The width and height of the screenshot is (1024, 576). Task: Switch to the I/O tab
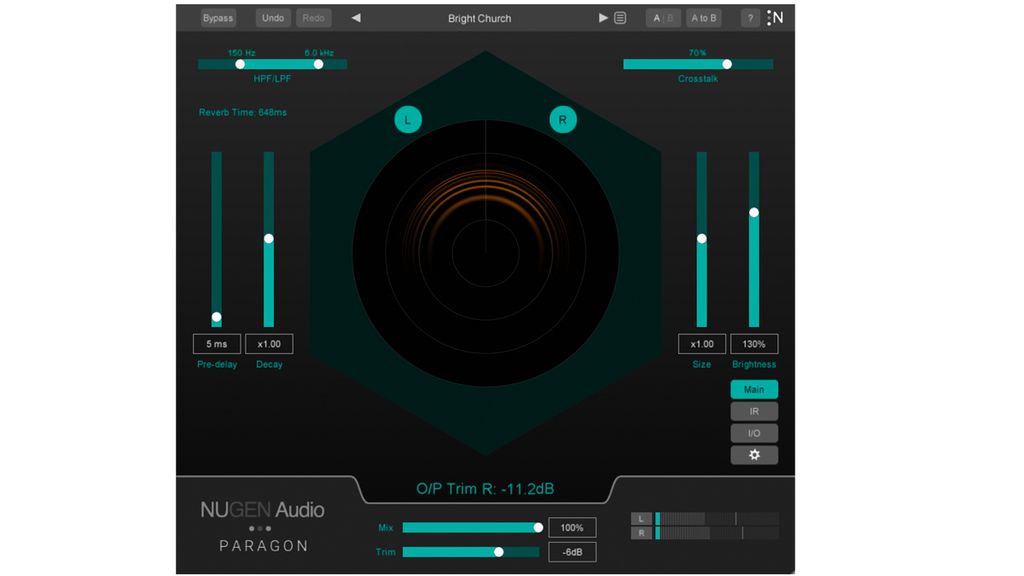click(x=754, y=432)
